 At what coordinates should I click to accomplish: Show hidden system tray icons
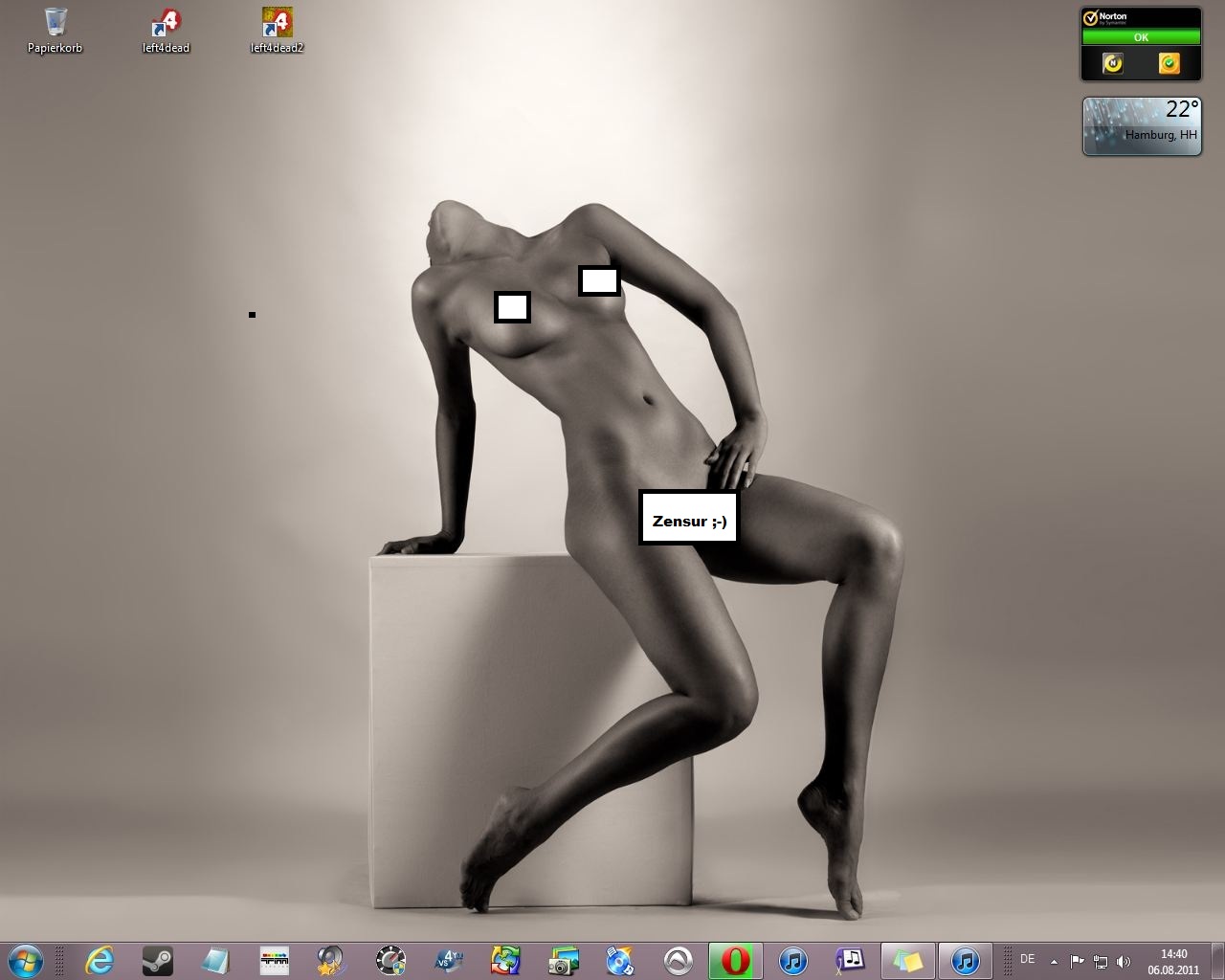tap(1054, 962)
